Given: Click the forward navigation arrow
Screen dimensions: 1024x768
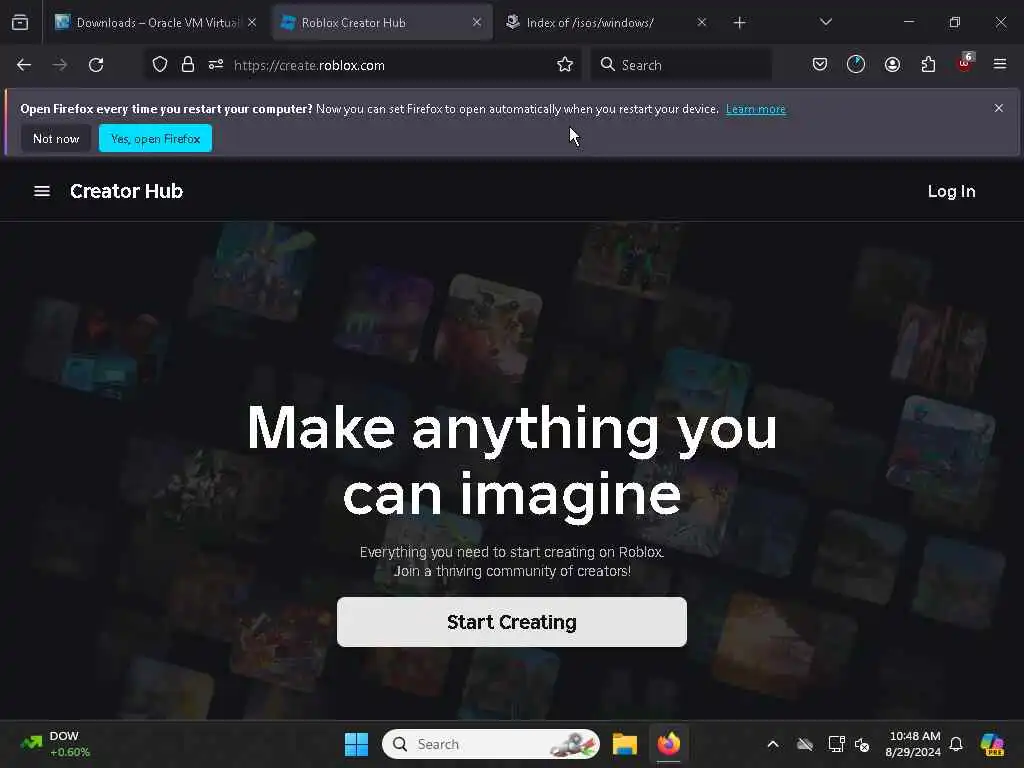Looking at the screenshot, I should (59, 65).
